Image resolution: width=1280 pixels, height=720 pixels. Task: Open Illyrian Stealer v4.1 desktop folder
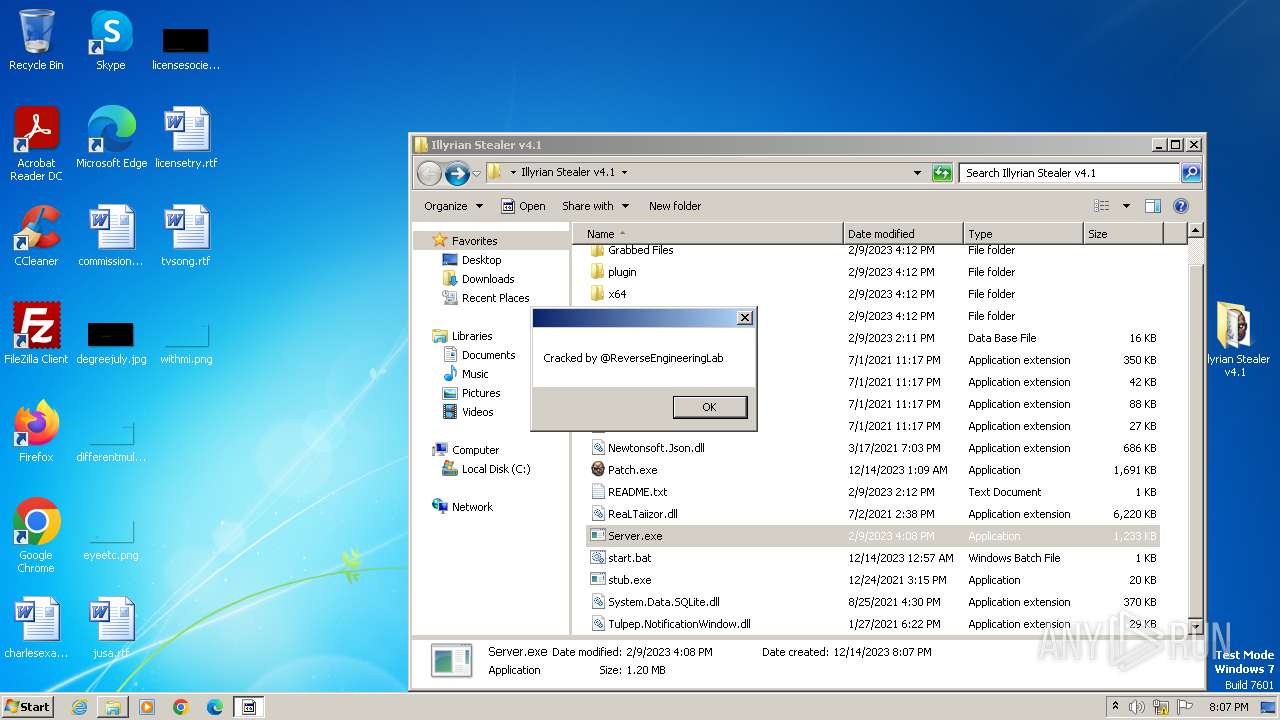tap(1237, 340)
